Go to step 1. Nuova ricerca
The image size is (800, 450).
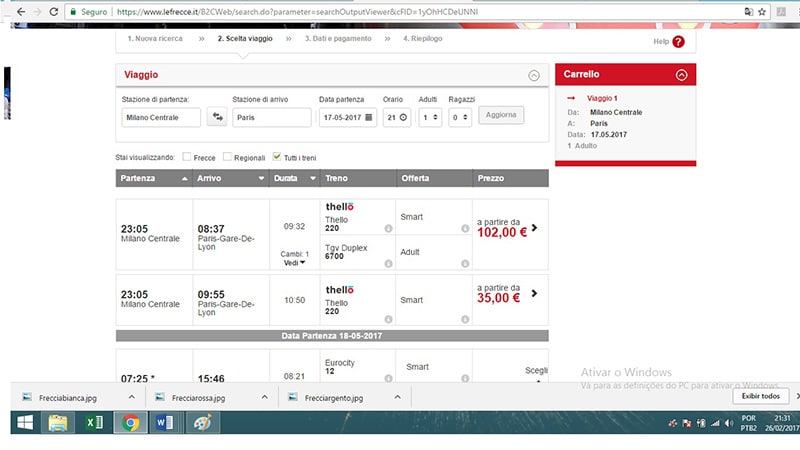[155, 38]
